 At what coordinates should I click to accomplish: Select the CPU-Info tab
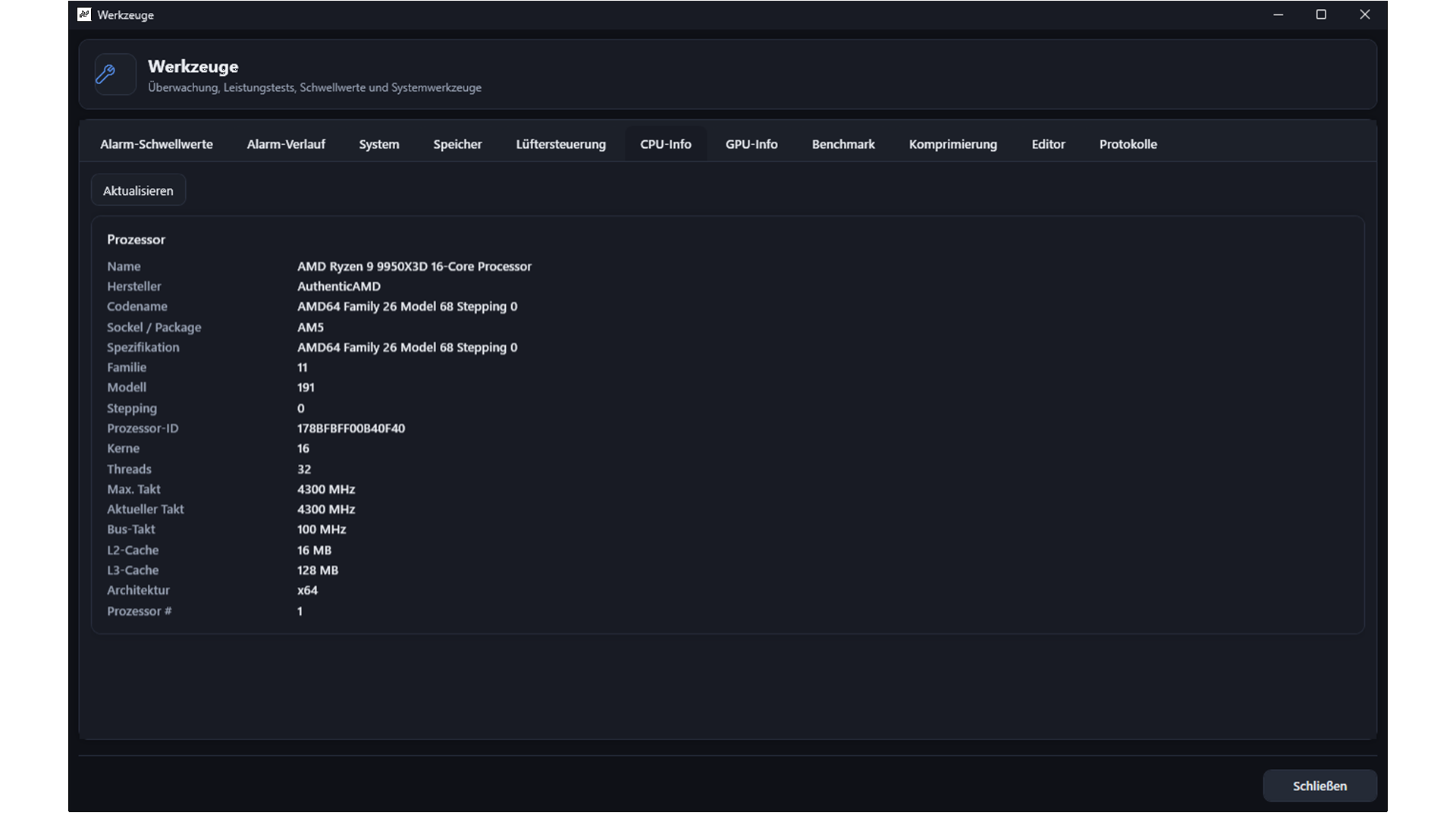pyautogui.click(x=666, y=144)
